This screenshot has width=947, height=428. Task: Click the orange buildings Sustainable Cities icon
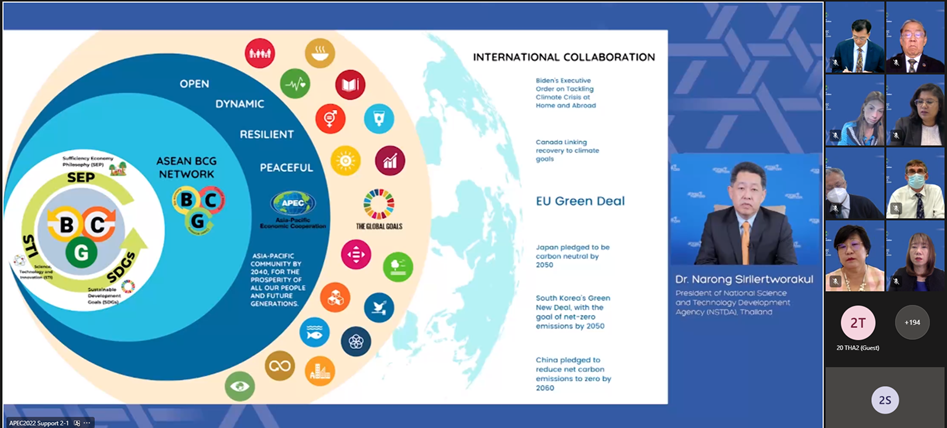click(x=320, y=371)
